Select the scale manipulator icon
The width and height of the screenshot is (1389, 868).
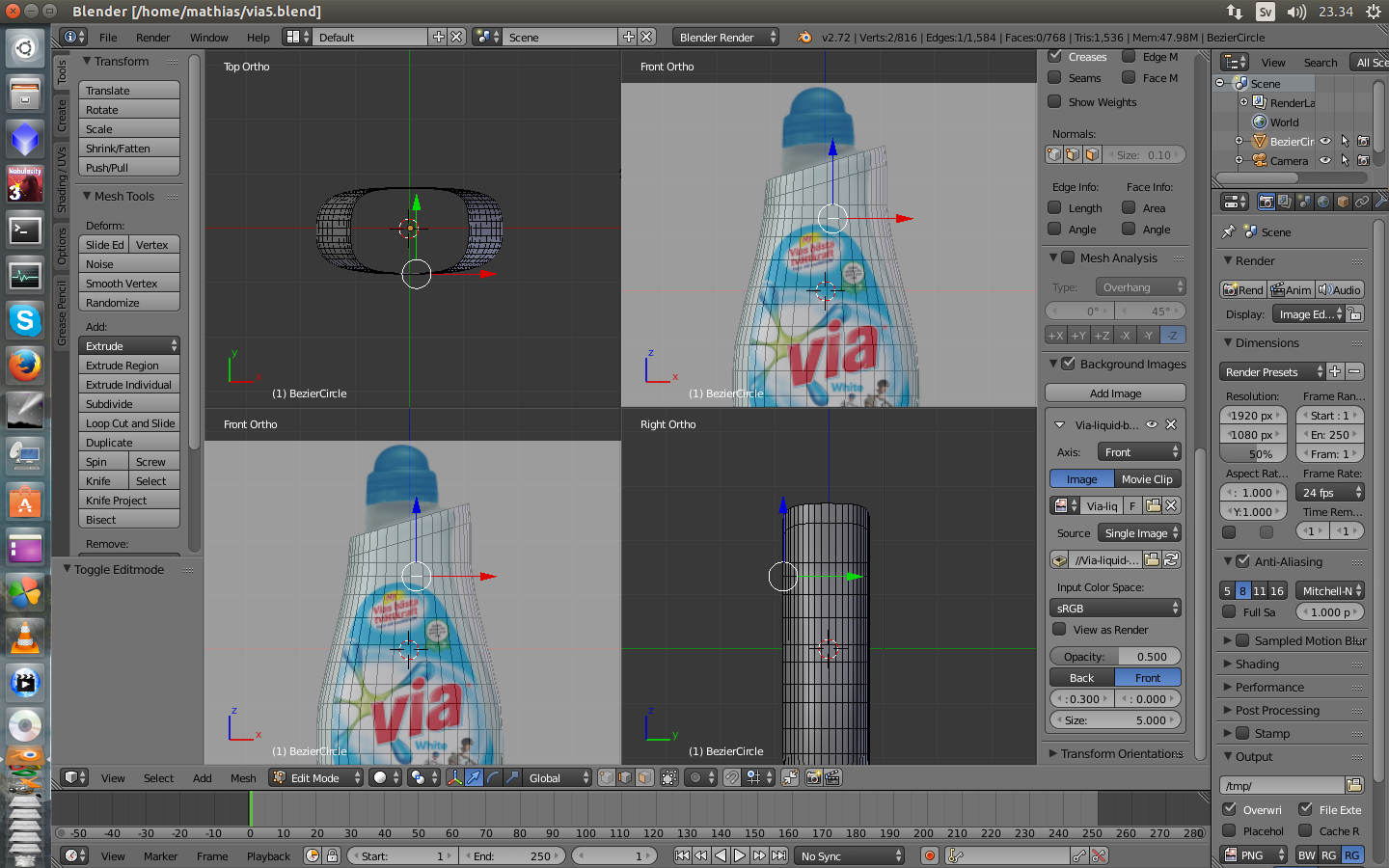pos(512,777)
